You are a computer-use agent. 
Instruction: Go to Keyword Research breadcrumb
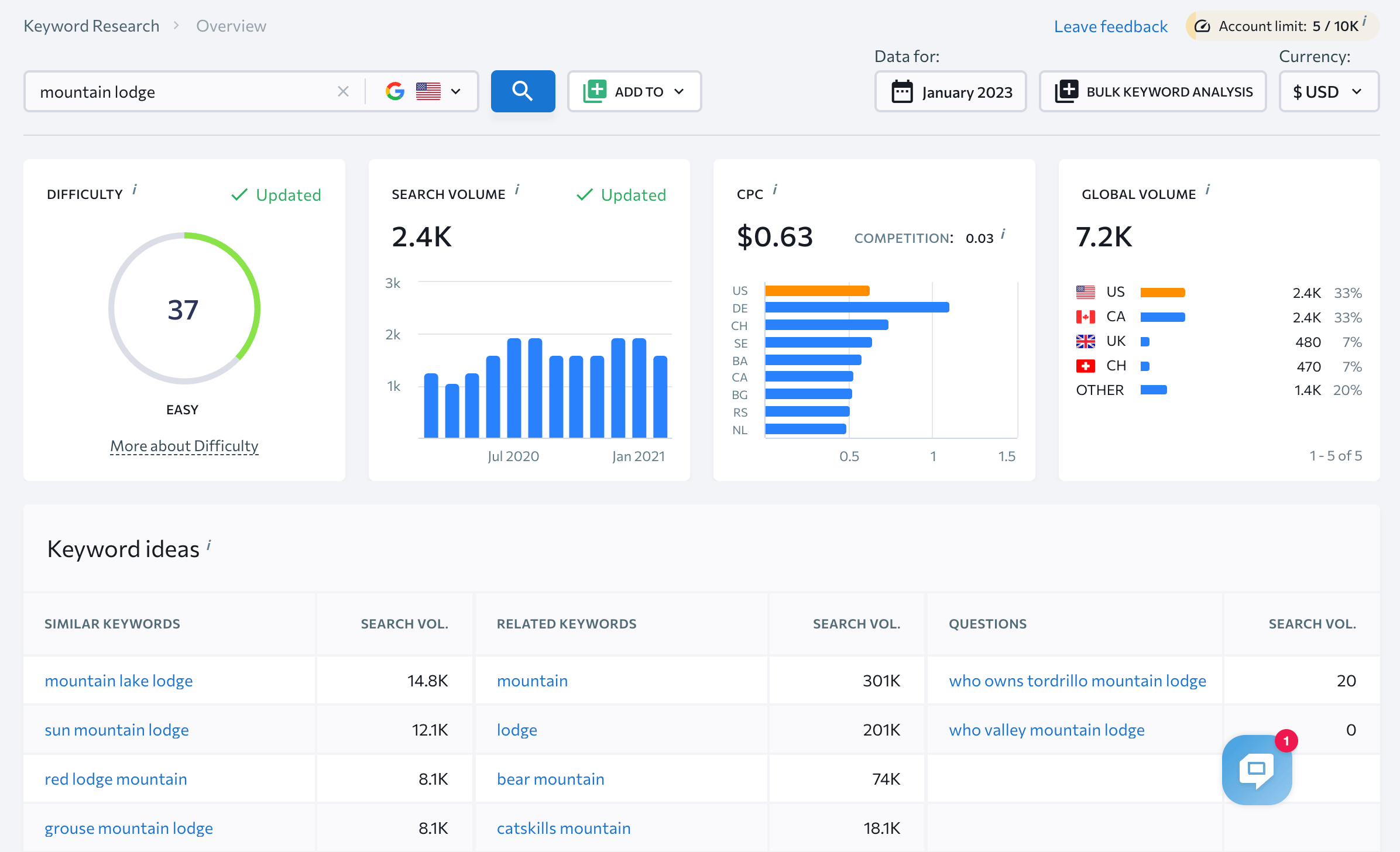(x=91, y=26)
